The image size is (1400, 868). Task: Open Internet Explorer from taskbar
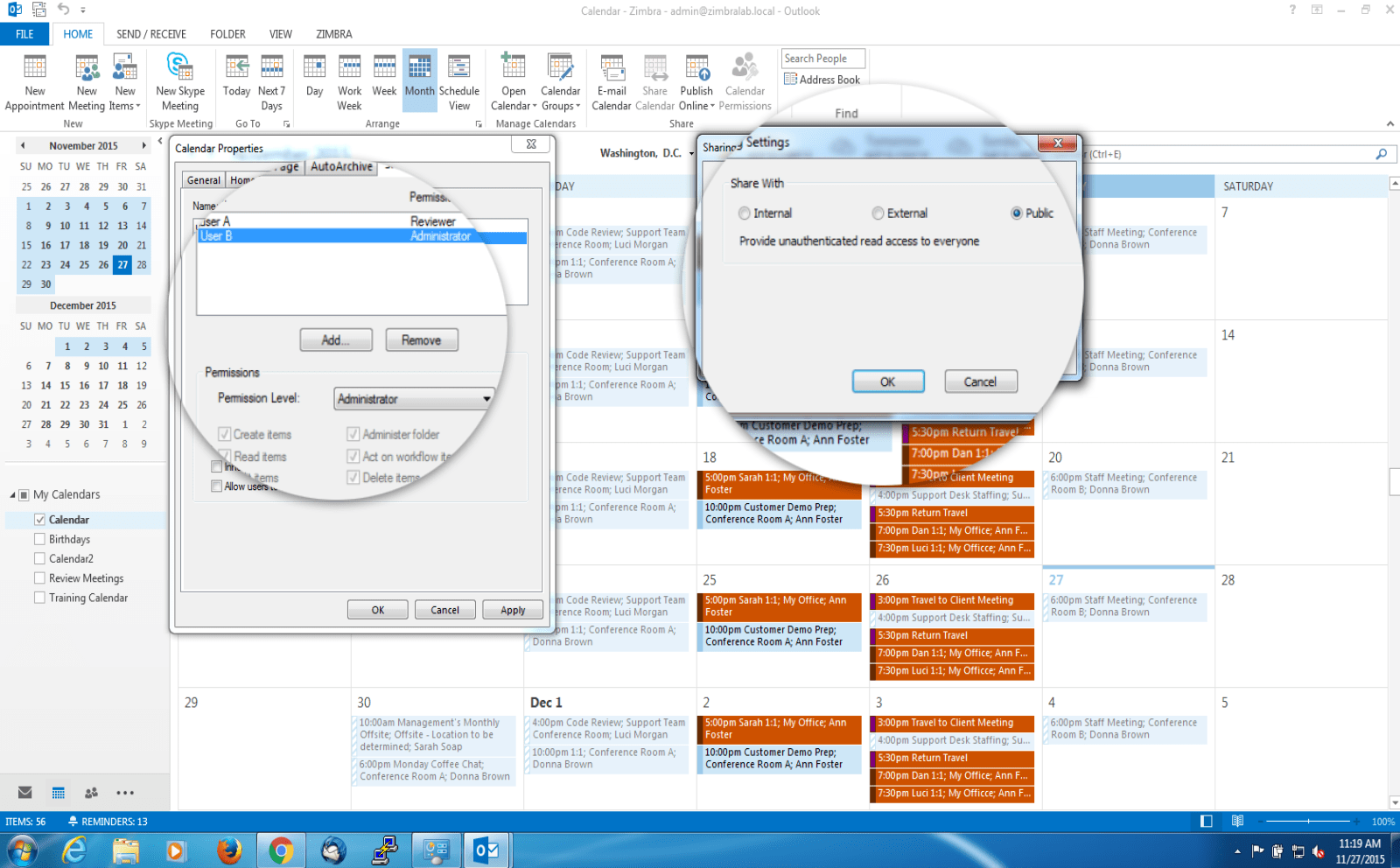point(74,850)
